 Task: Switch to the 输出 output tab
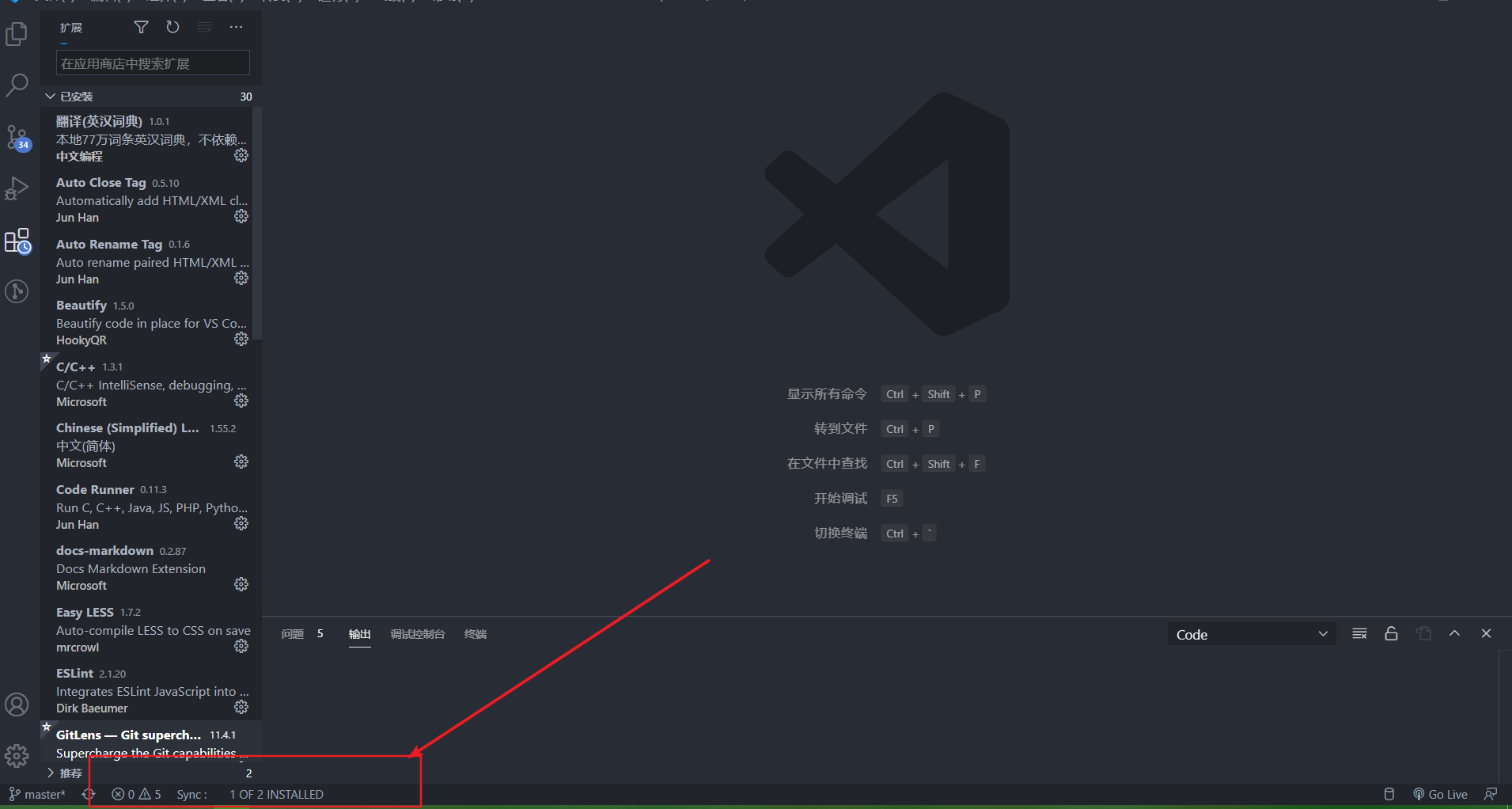click(360, 634)
